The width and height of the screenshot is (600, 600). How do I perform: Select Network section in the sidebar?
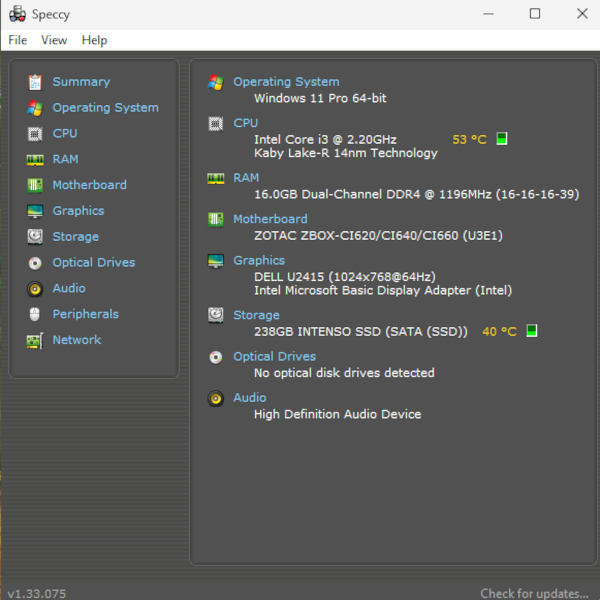[77, 340]
